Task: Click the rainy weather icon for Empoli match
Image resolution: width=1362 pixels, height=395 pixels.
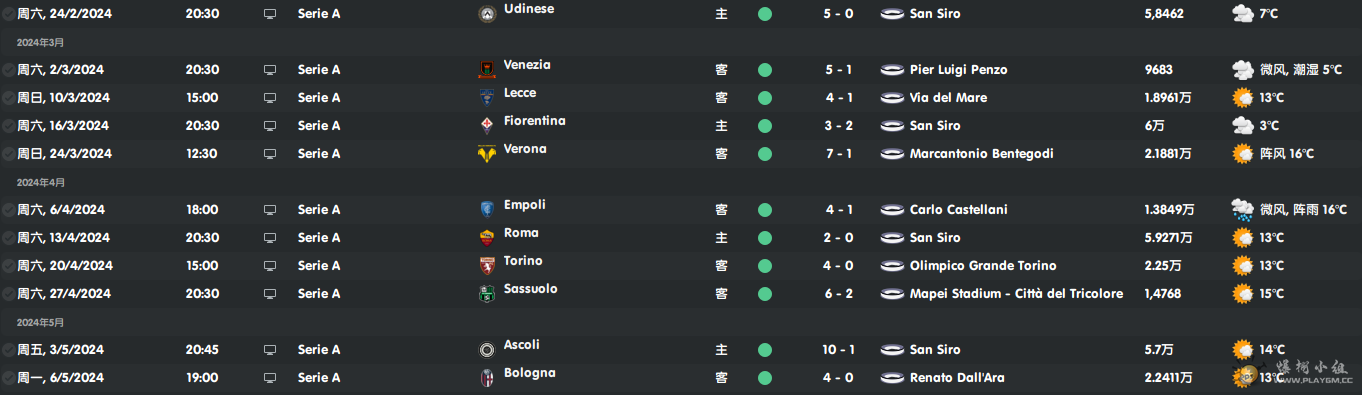Action: 1243,210
